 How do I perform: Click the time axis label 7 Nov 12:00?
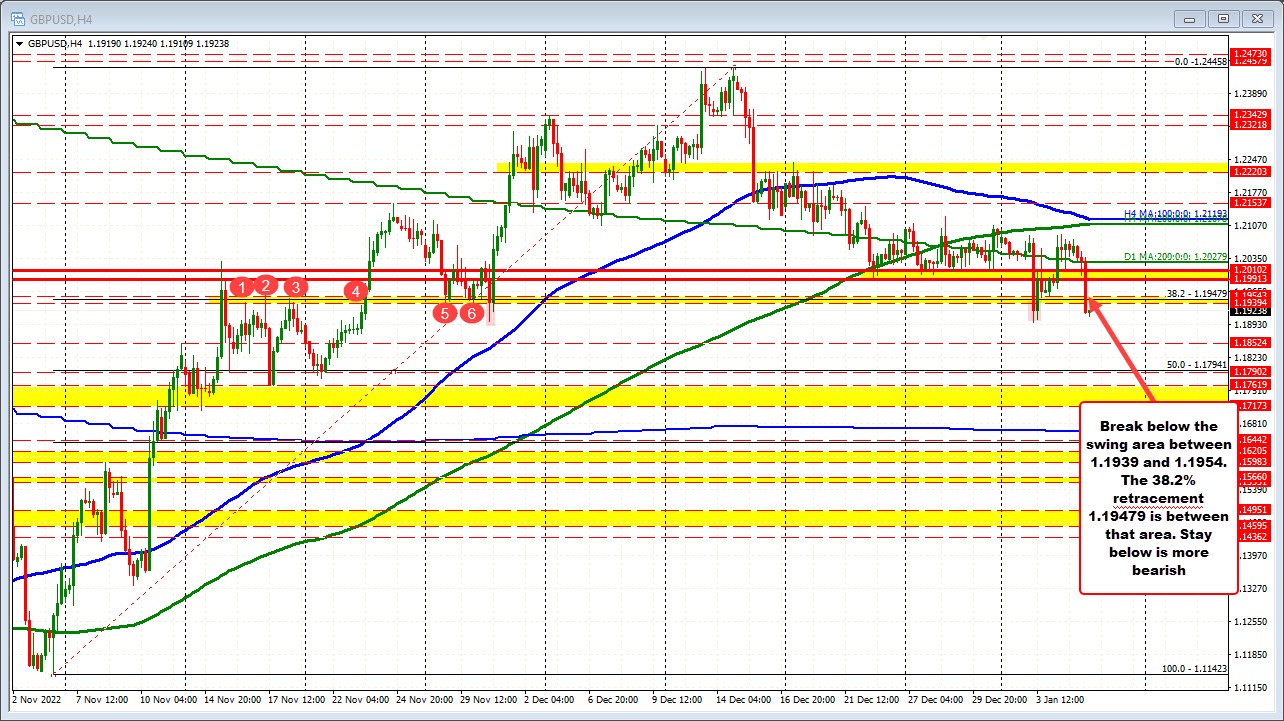tap(103, 702)
